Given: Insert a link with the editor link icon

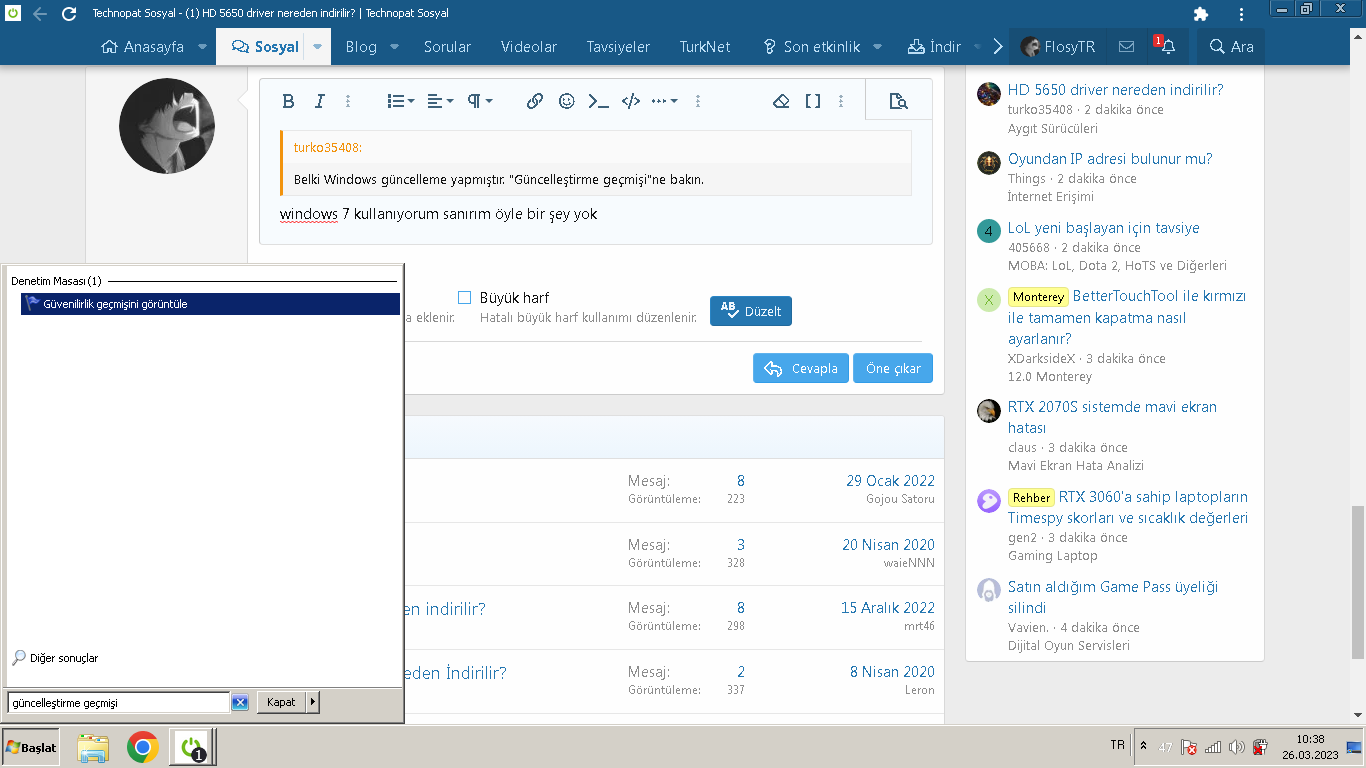Looking at the screenshot, I should click(x=535, y=101).
